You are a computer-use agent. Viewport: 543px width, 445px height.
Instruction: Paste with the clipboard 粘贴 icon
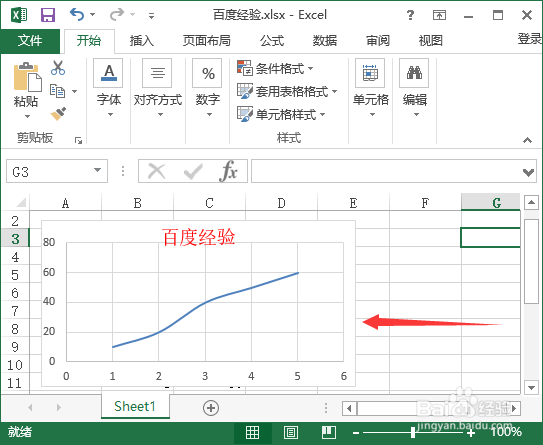pyautogui.click(x=27, y=77)
